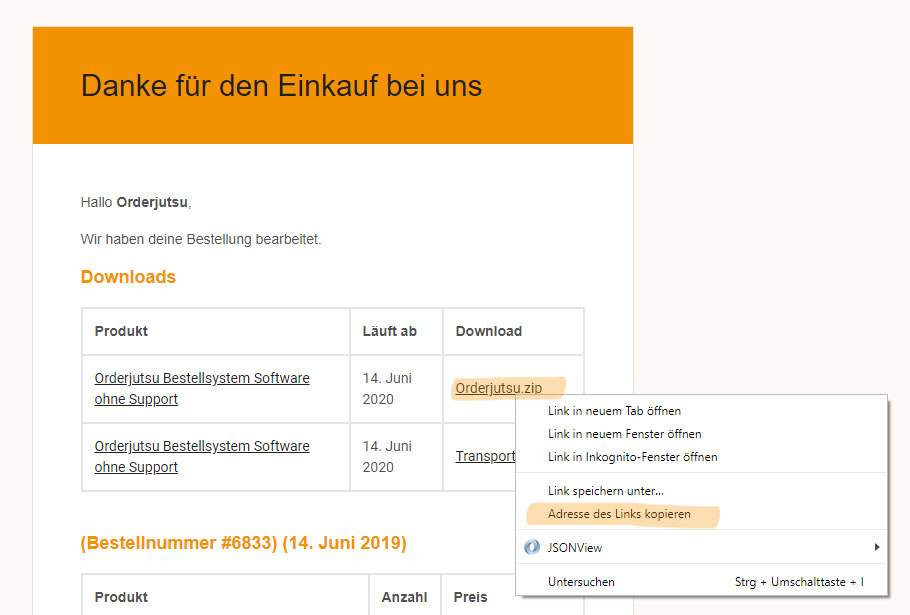Choose 'Link in neuem Tab öffnen'
The width and height of the screenshot is (910, 615).
[x=701, y=411]
